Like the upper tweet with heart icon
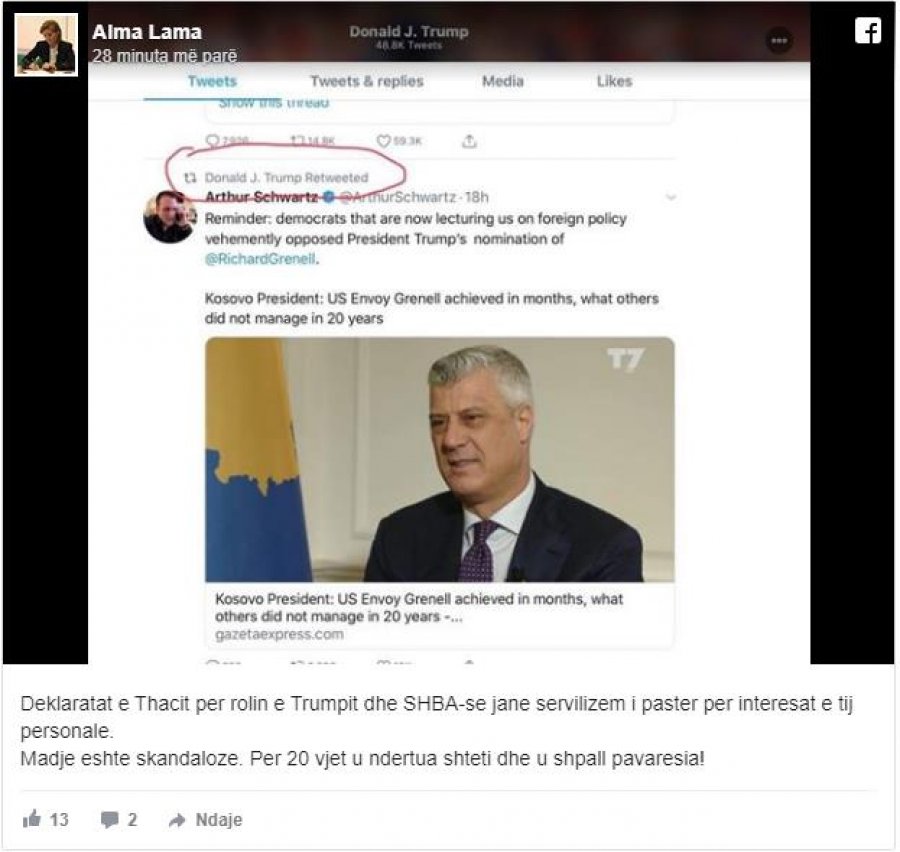The height and width of the screenshot is (852, 900). (383, 141)
